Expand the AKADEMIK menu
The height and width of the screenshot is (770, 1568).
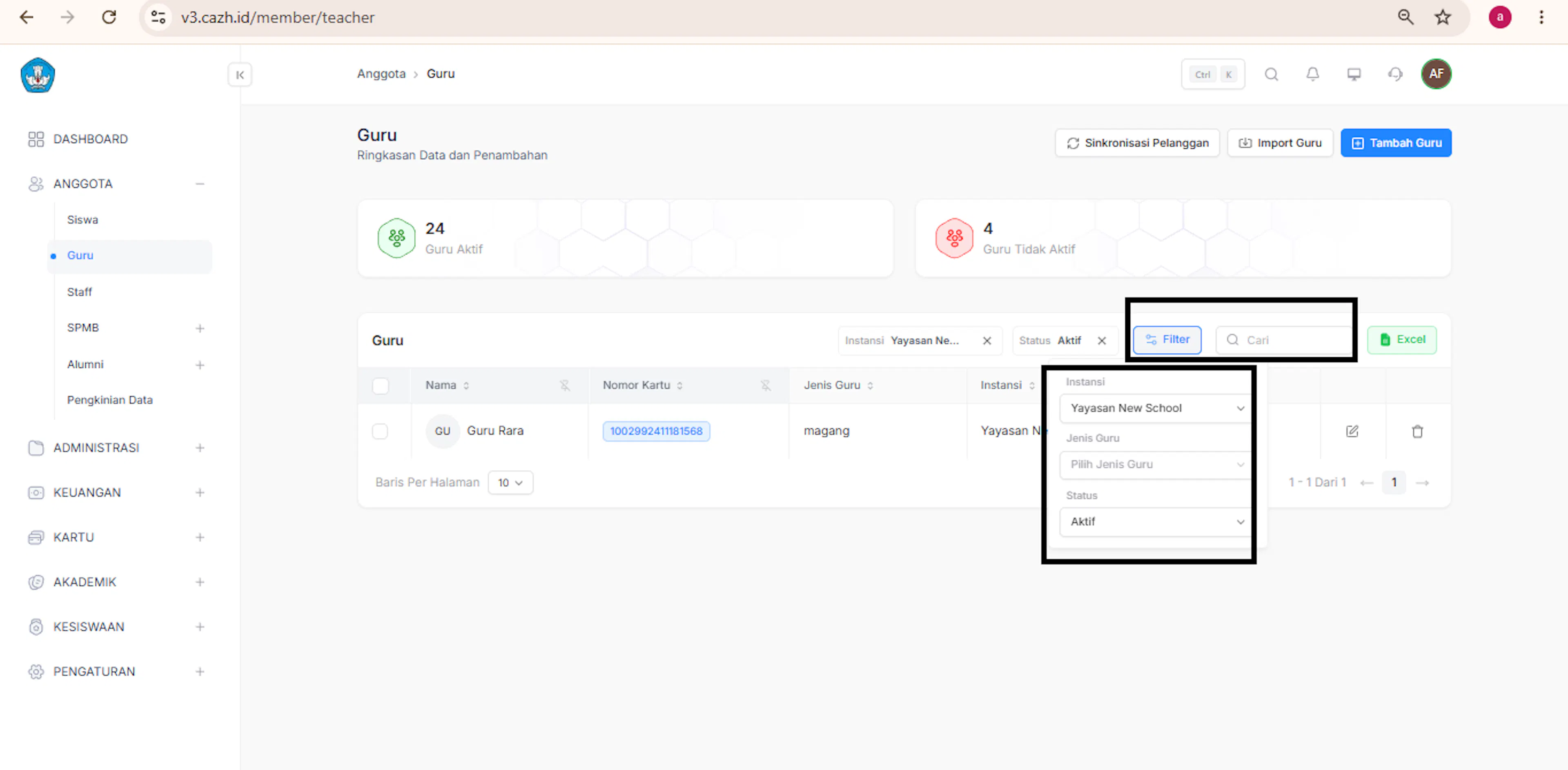pos(200,582)
